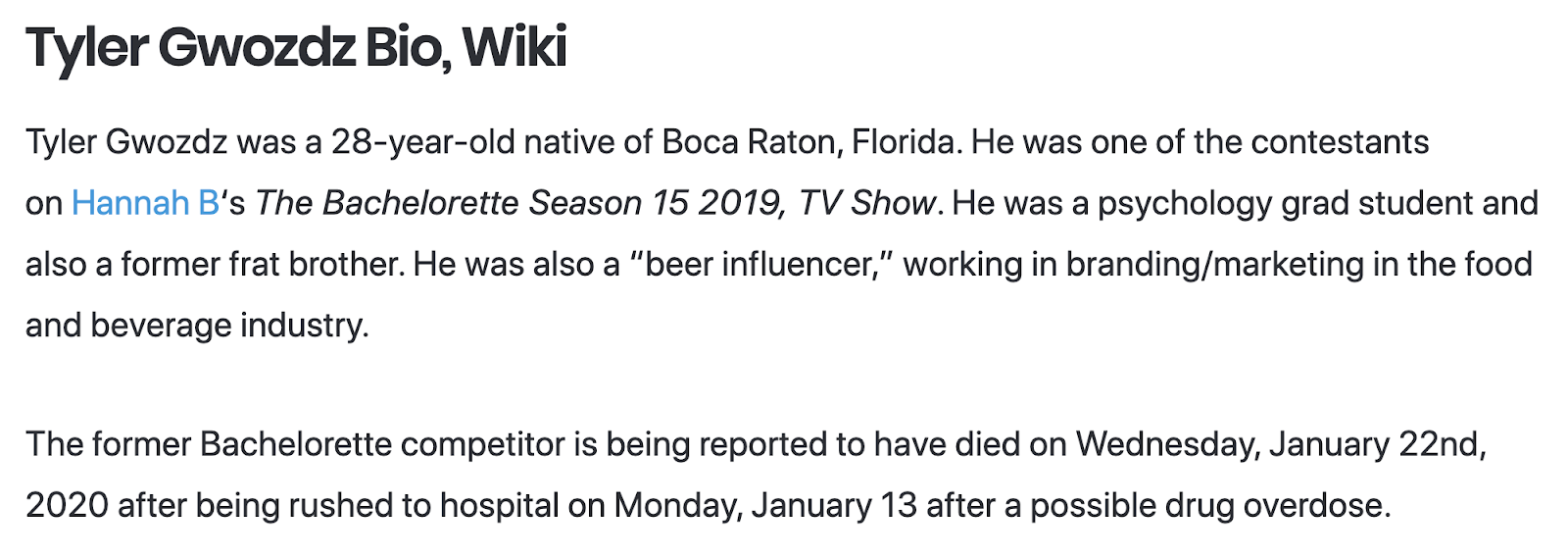
Task: Click the phrase 'former frat brother'
Action: (262, 265)
